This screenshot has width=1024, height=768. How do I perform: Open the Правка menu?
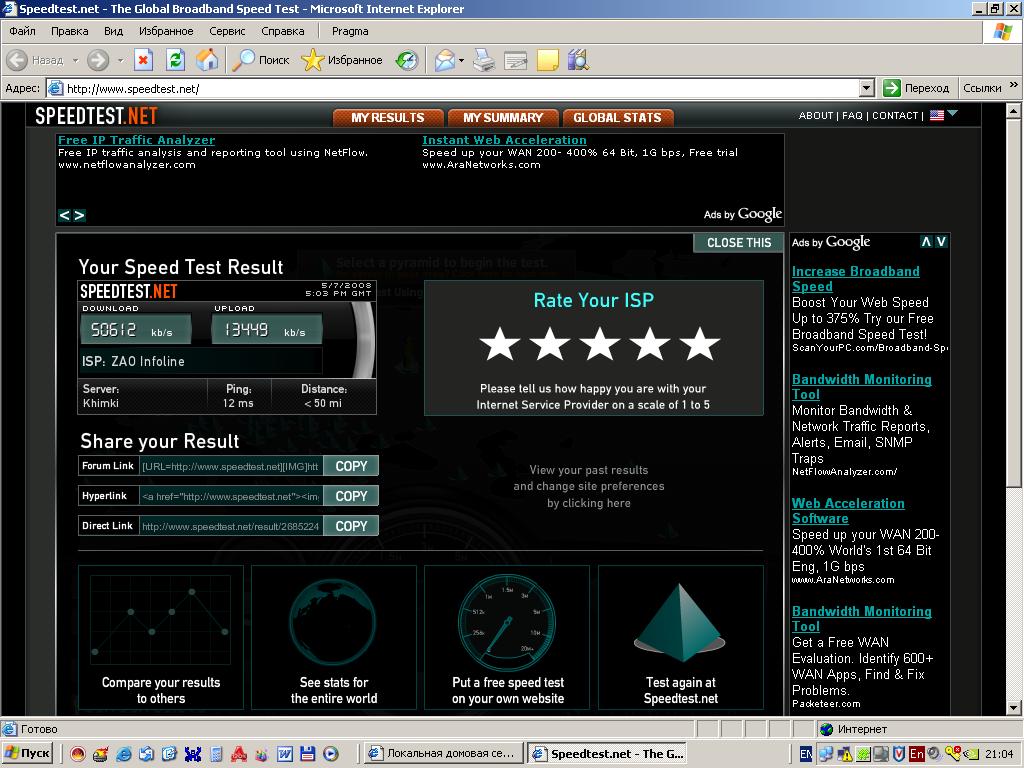pyautogui.click(x=69, y=31)
